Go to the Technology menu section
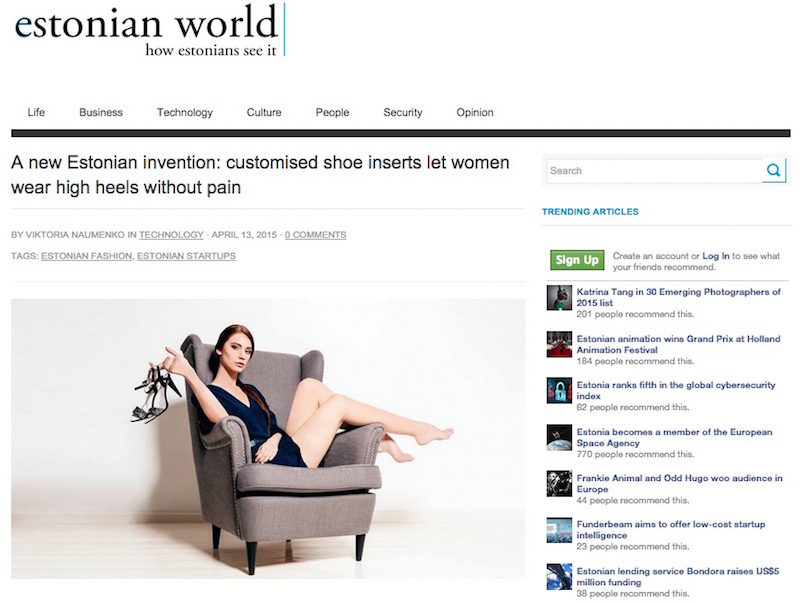This screenshot has width=800, height=603. coord(185,112)
